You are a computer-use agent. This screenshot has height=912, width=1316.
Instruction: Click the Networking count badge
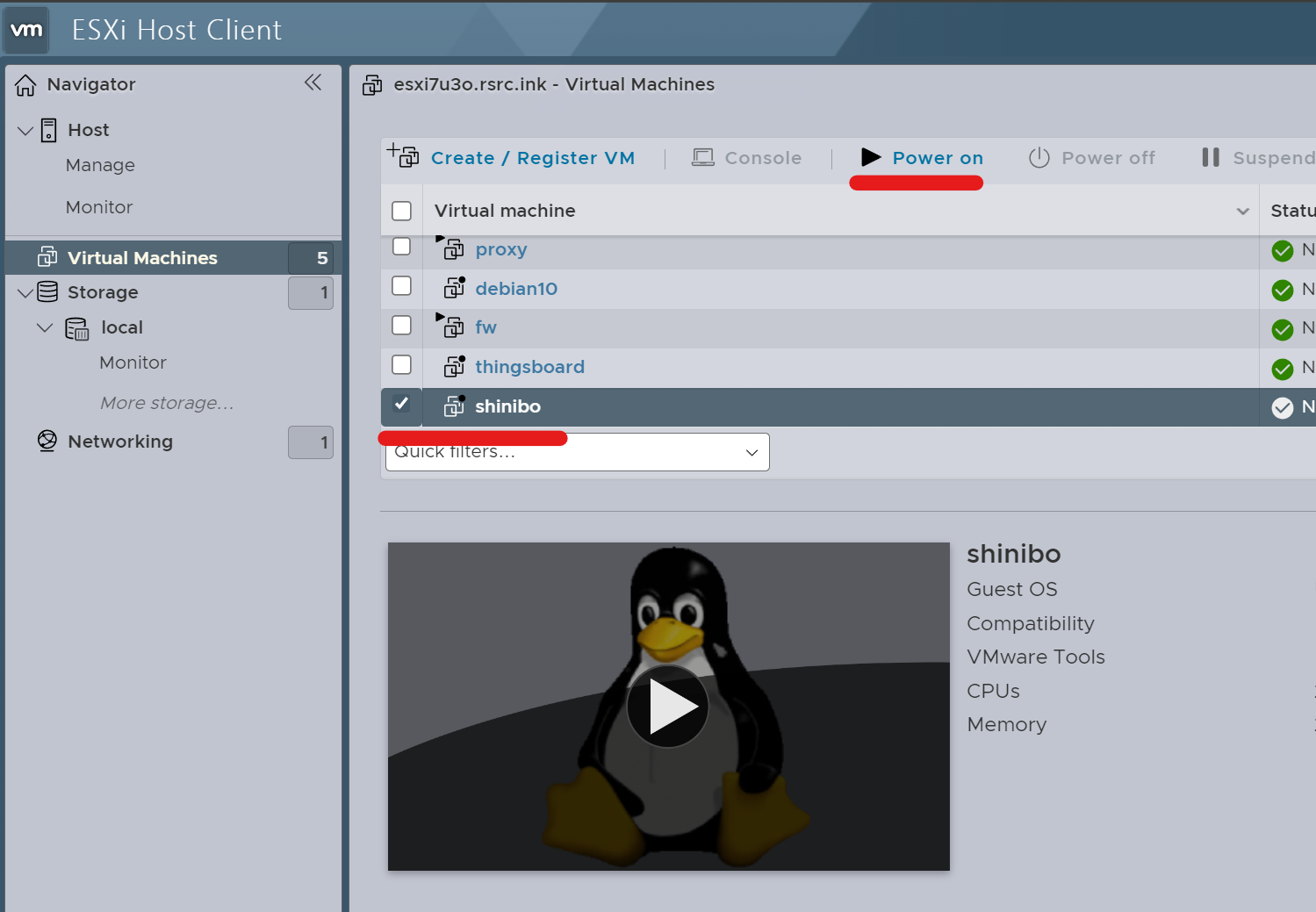click(311, 442)
